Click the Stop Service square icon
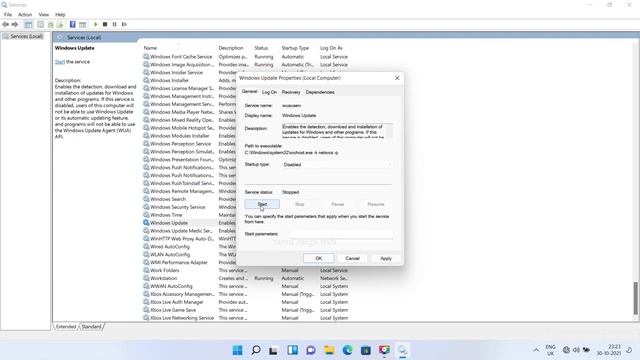This screenshot has height=360, width=640. click(105, 24)
